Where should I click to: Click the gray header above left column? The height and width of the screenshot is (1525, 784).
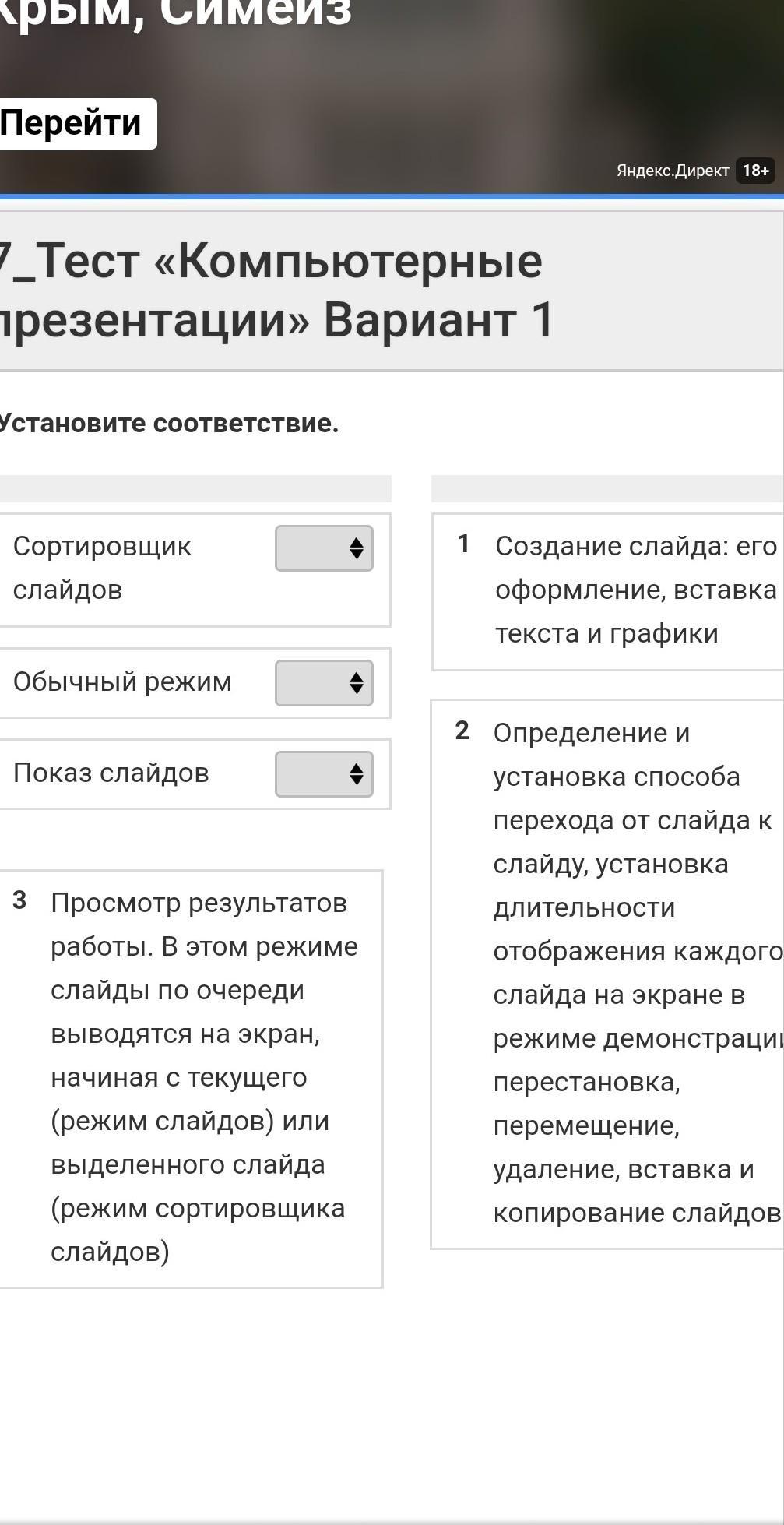click(195, 489)
